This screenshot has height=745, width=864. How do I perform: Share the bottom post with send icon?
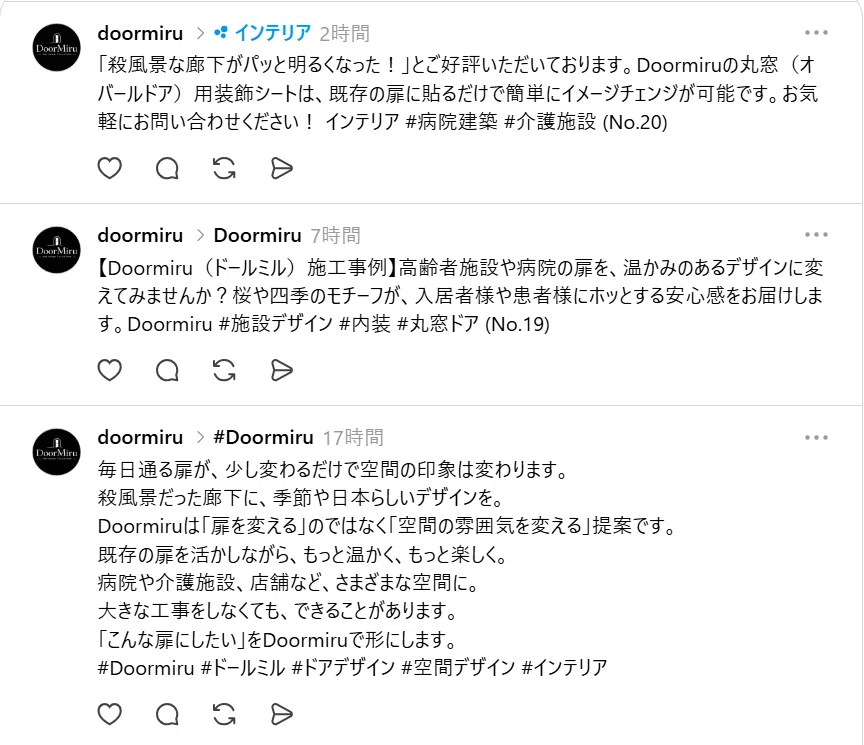pos(282,714)
